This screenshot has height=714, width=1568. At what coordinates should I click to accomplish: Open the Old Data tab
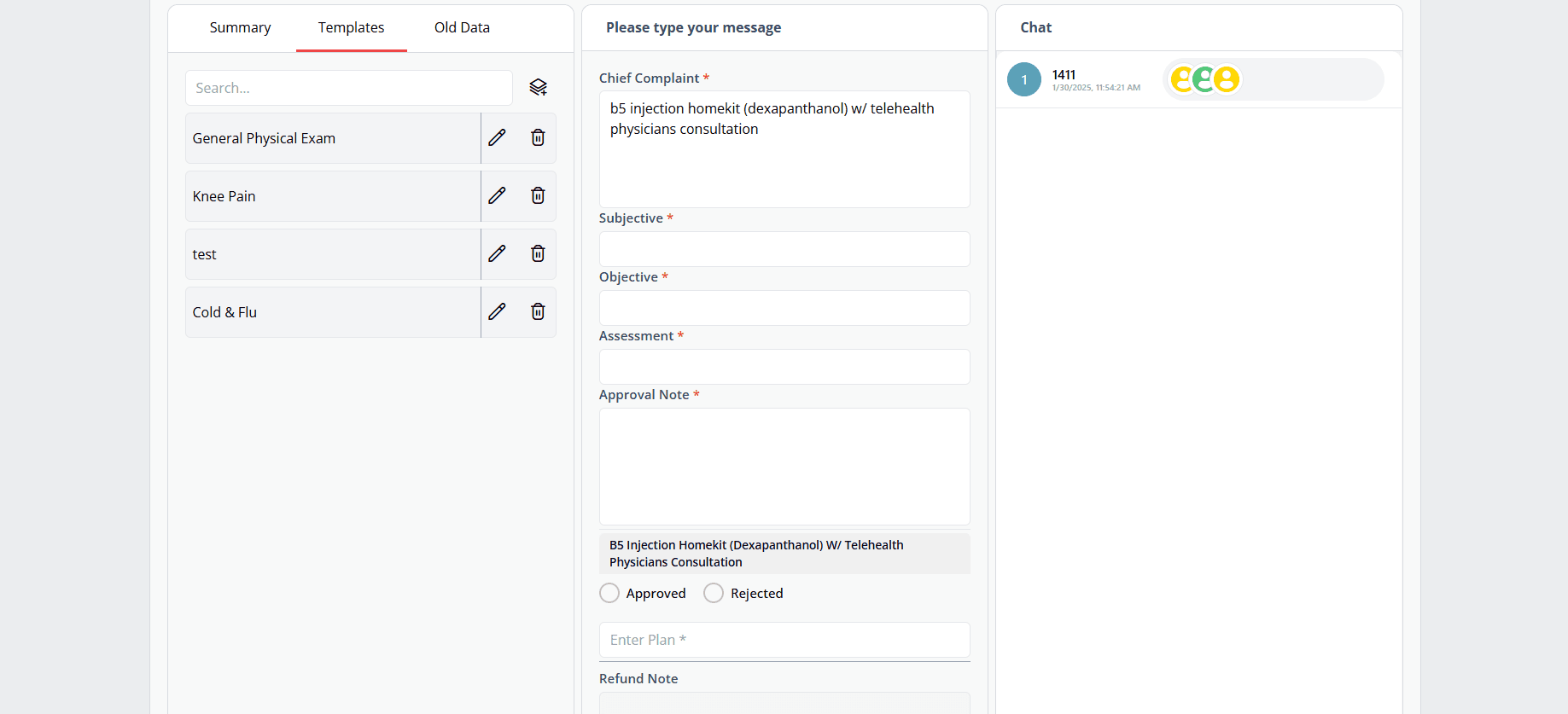[462, 27]
